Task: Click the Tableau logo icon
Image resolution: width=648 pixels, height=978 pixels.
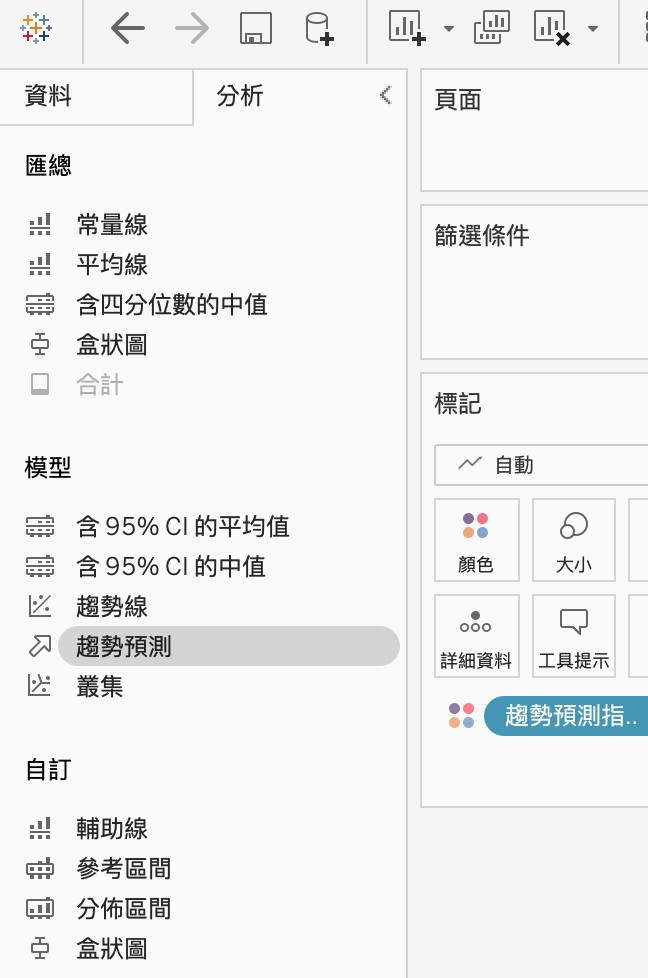Action: 36,28
